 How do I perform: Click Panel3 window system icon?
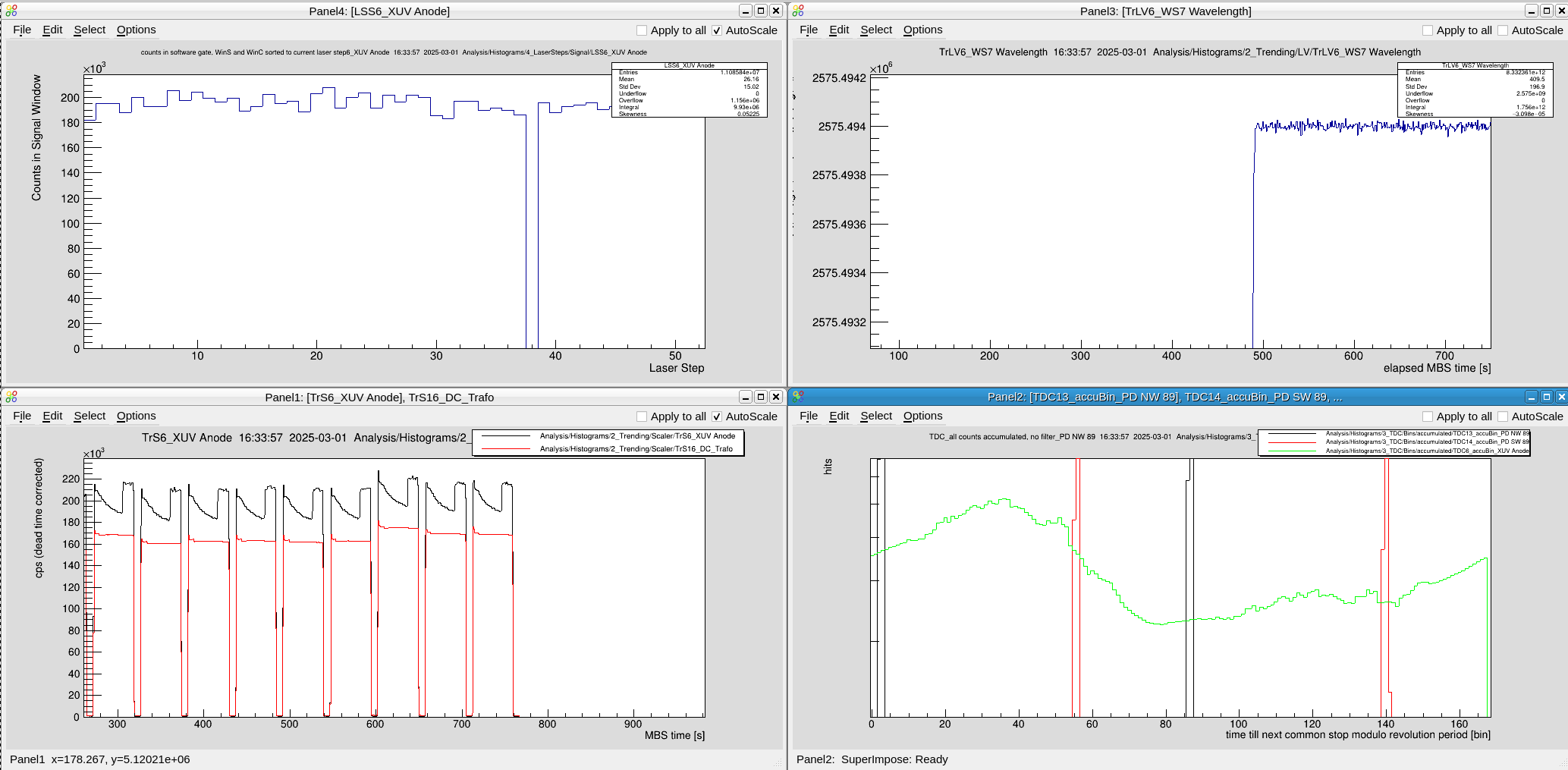tap(798, 11)
